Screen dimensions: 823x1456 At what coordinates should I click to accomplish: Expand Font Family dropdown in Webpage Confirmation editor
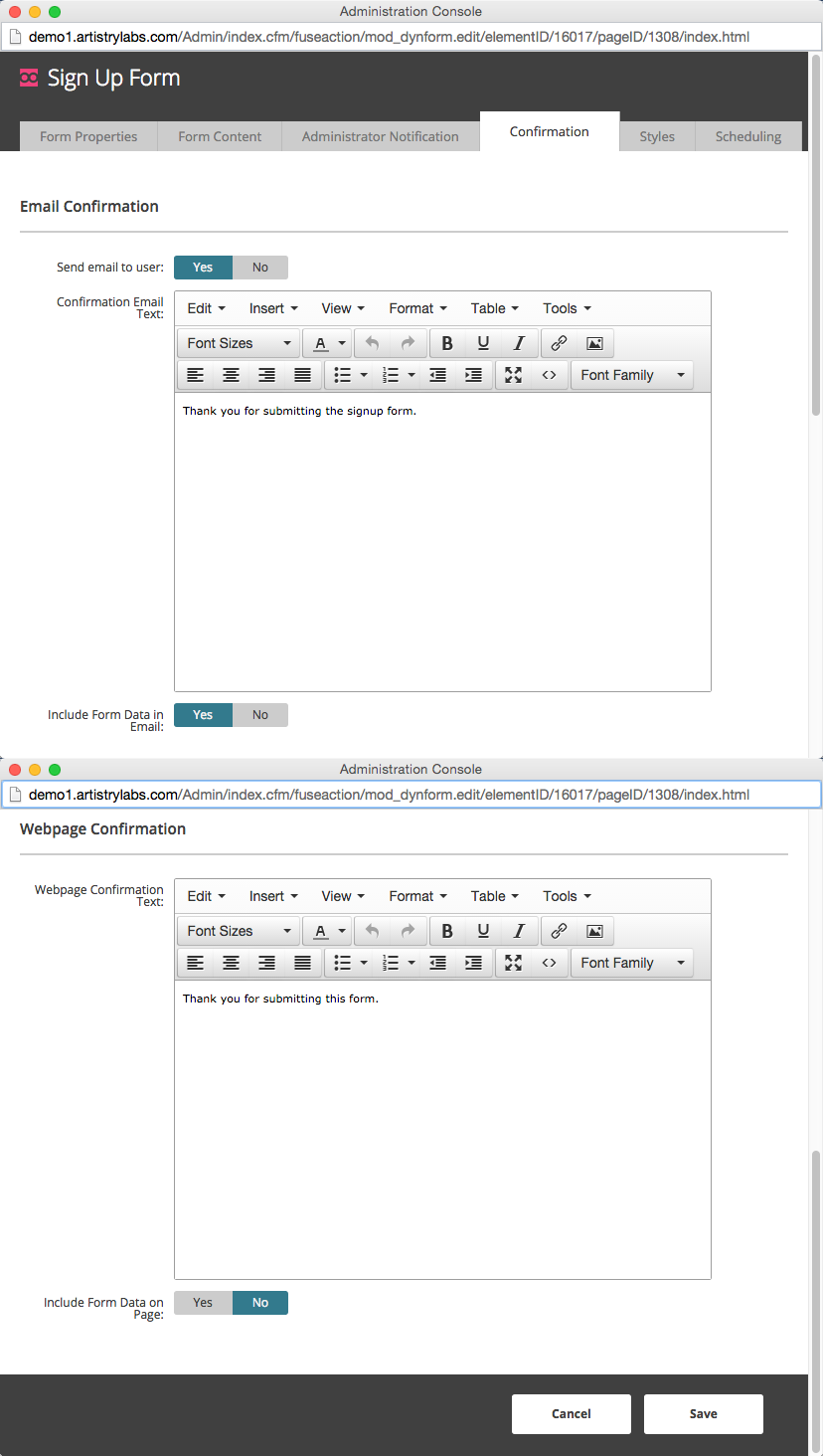[x=632, y=963]
